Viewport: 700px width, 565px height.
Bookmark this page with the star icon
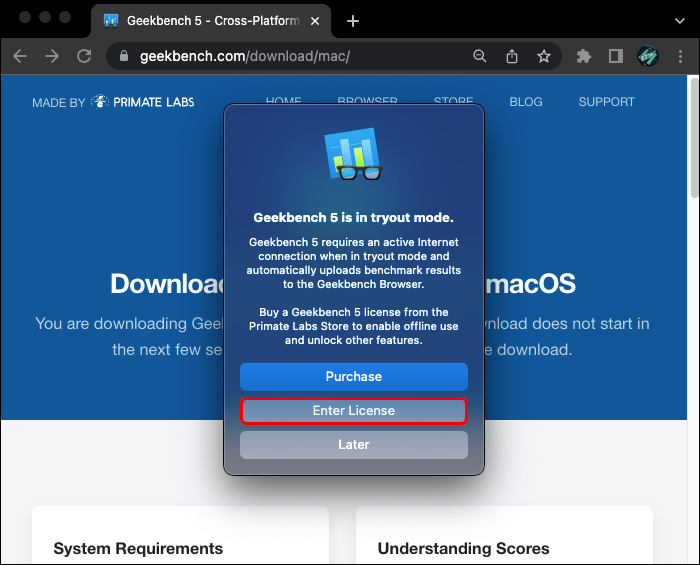click(x=543, y=56)
